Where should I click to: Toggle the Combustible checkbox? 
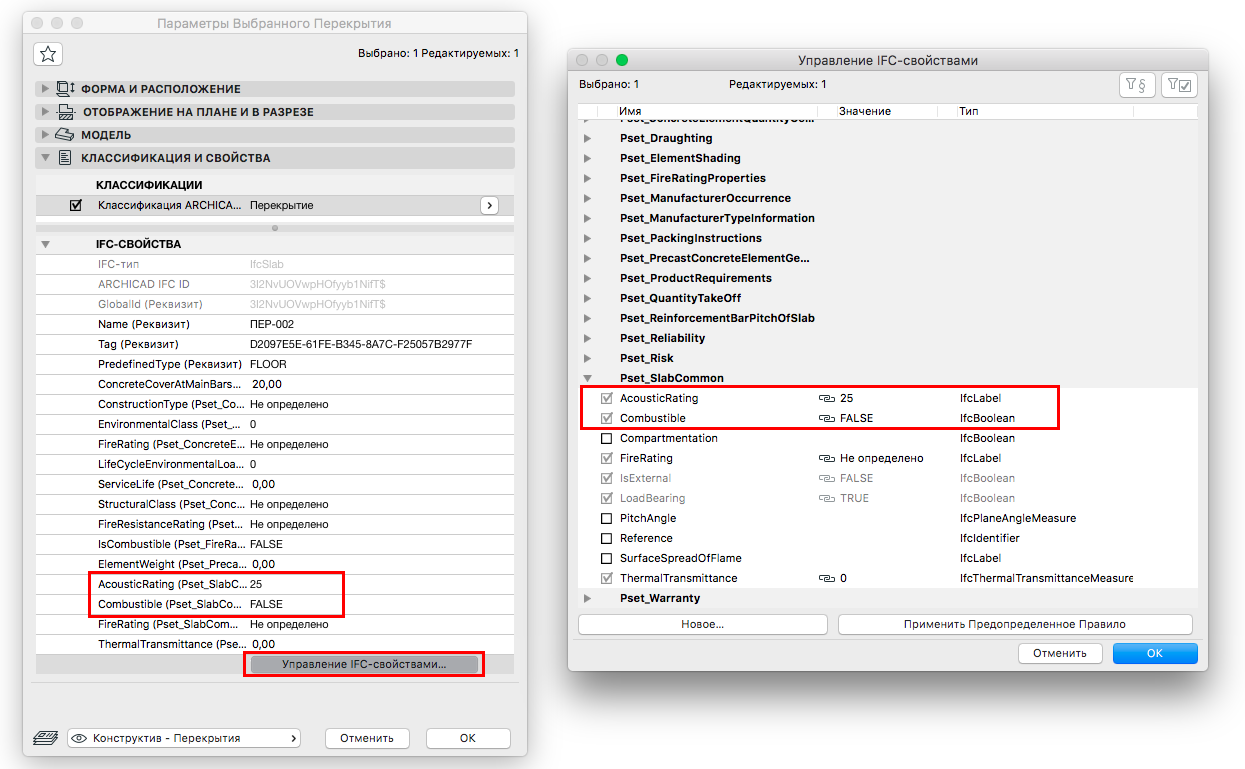coord(606,418)
